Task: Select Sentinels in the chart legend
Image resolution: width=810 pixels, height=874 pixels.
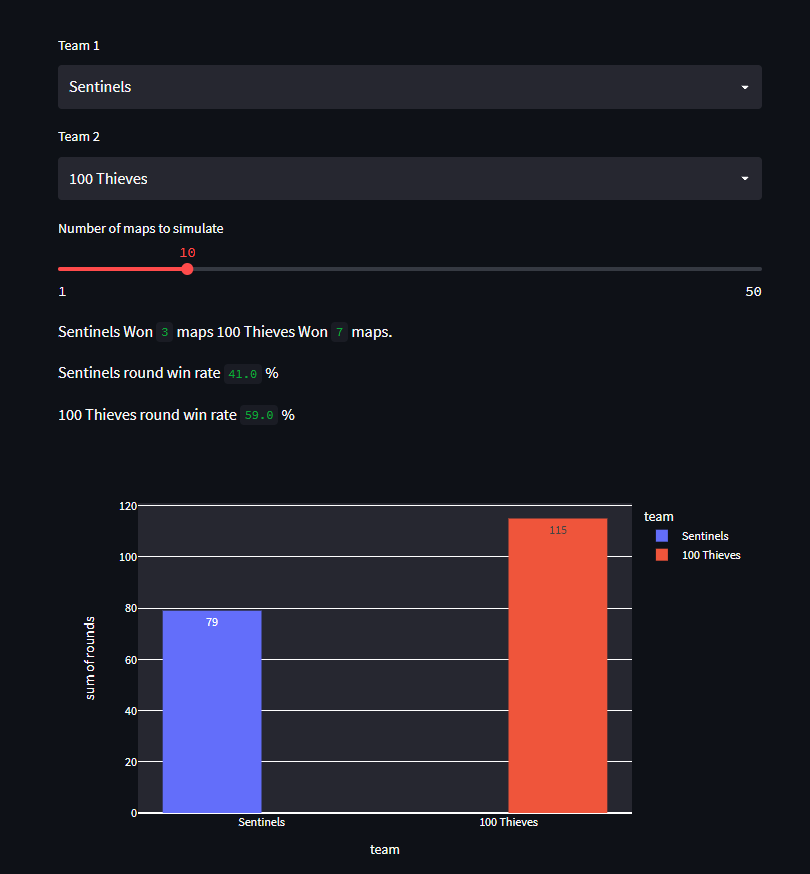Action: [x=703, y=535]
